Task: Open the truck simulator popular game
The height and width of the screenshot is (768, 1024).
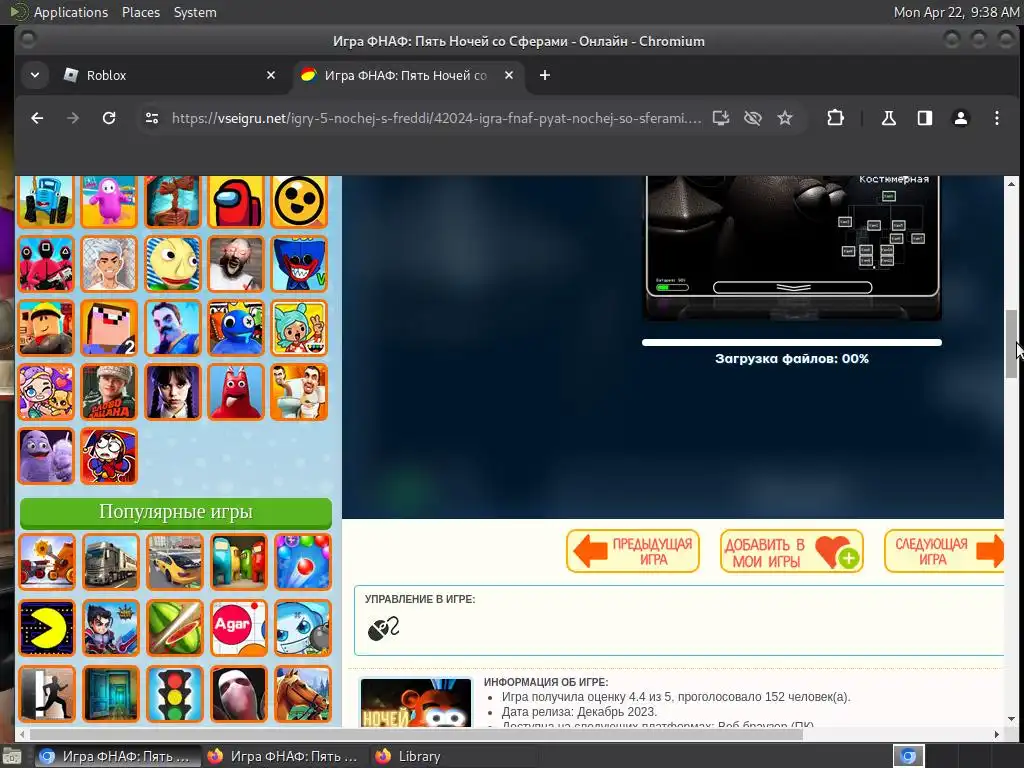Action: [x=110, y=562]
